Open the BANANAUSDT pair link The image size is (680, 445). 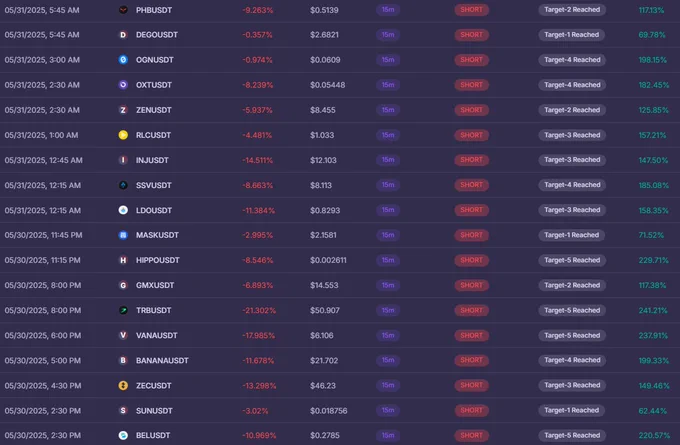coord(162,360)
